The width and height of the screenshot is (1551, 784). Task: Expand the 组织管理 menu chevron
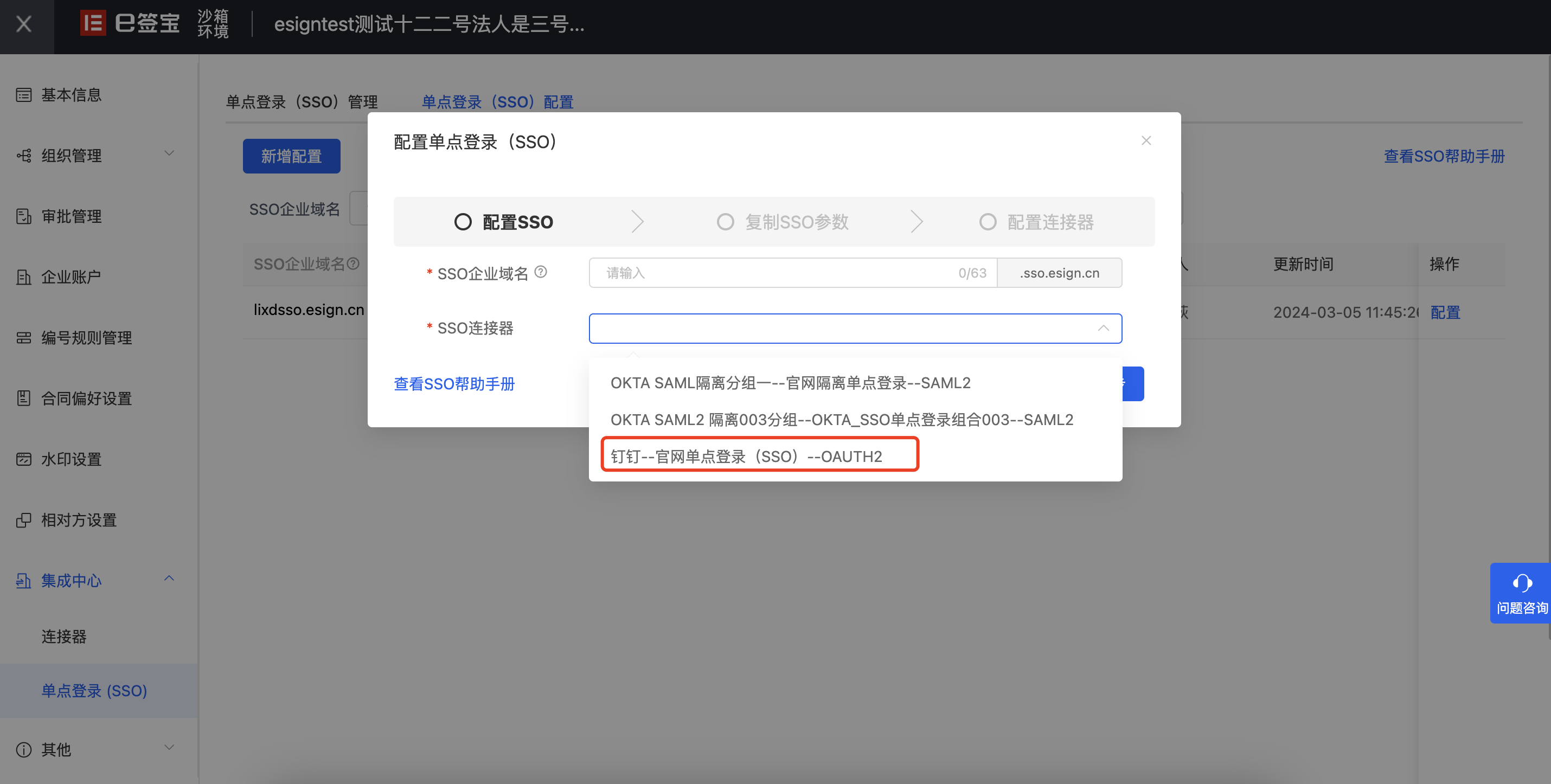(169, 153)
